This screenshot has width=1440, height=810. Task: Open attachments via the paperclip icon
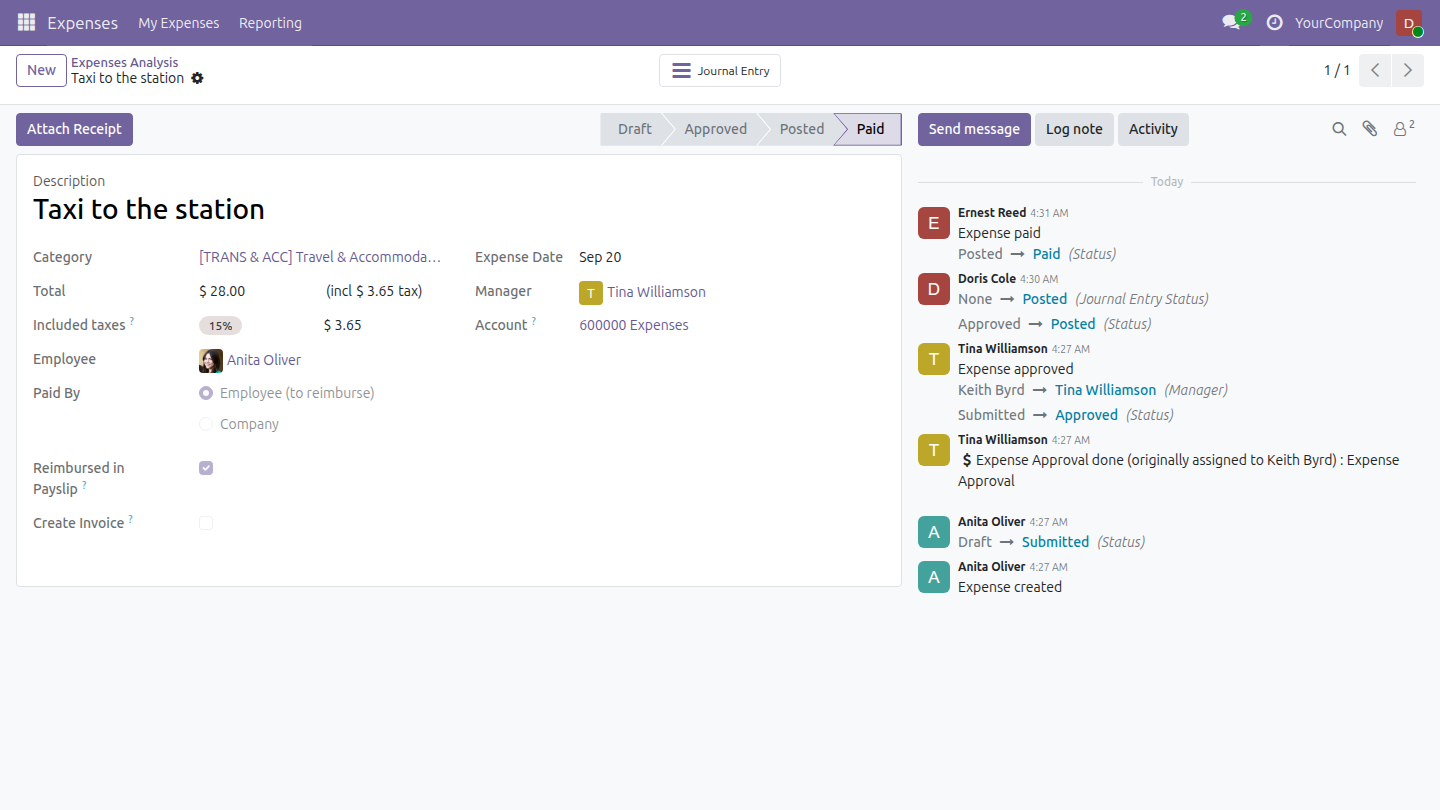[1370, 129]
